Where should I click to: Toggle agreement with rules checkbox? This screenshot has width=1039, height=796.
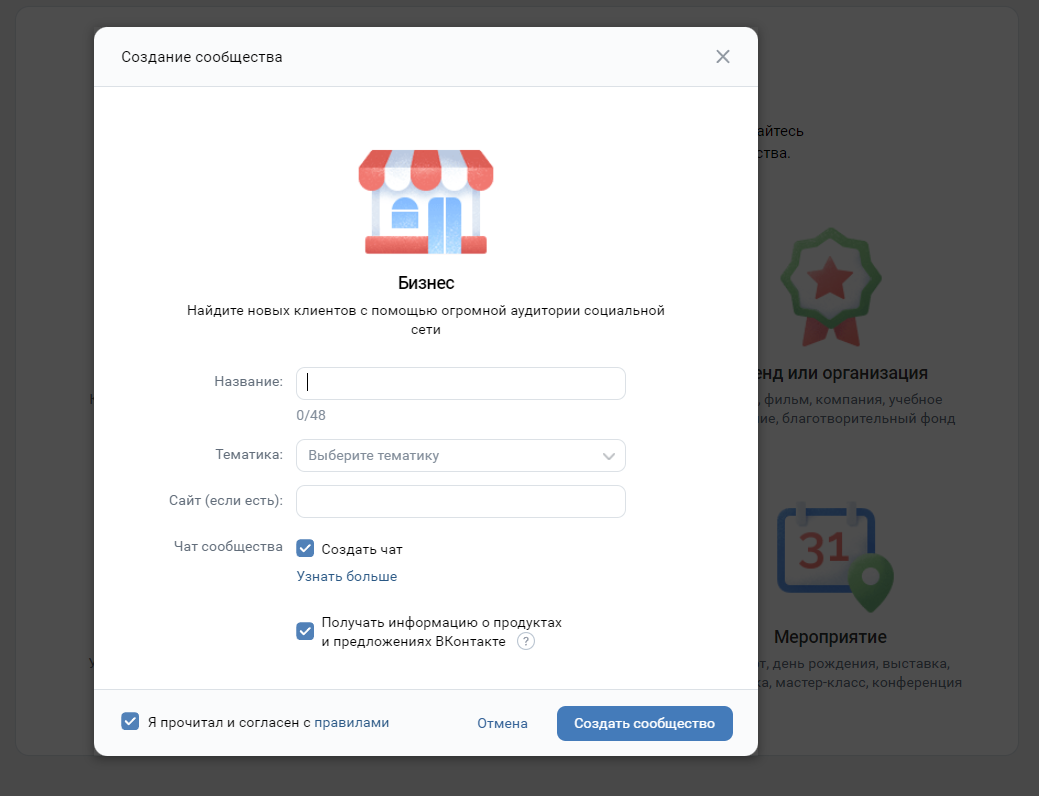click(x=130, y=722)
